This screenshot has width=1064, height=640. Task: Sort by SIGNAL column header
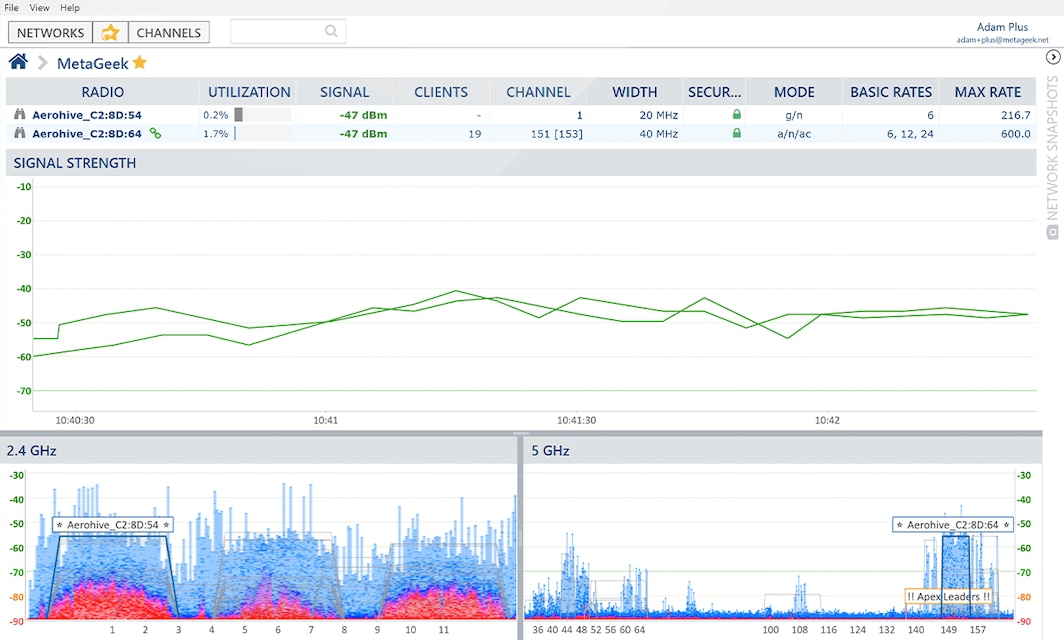pyautogui.click(x=345, y=92)
